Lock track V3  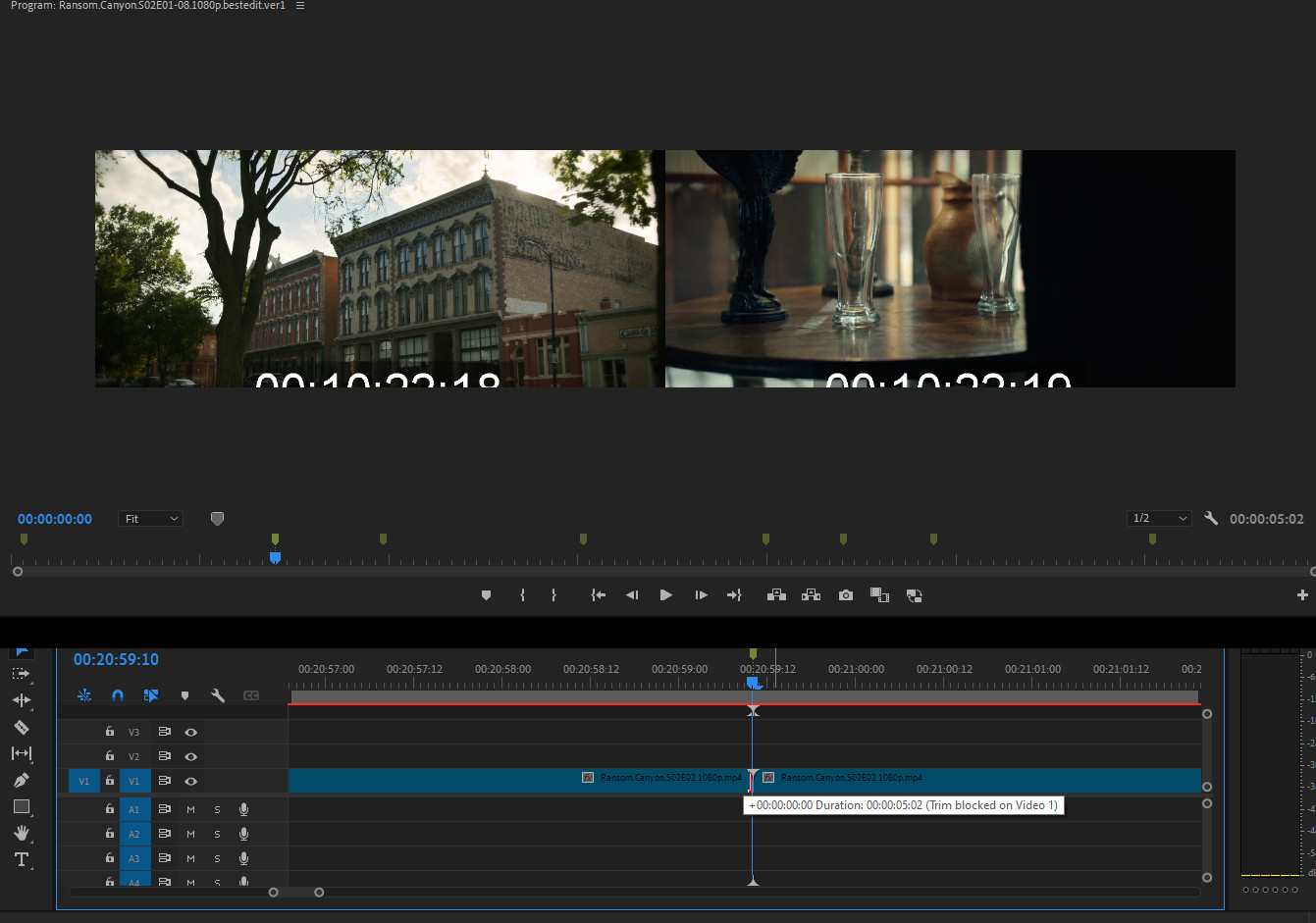(x=110, y=732)
